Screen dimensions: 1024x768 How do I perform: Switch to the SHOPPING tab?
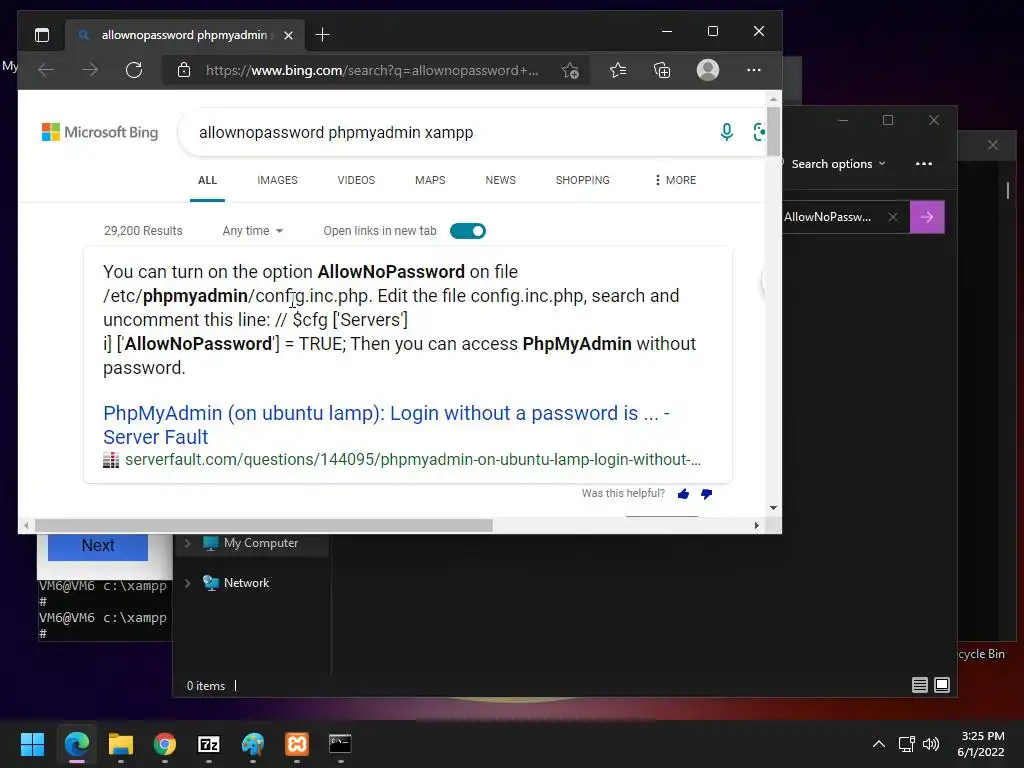[583, 180]
